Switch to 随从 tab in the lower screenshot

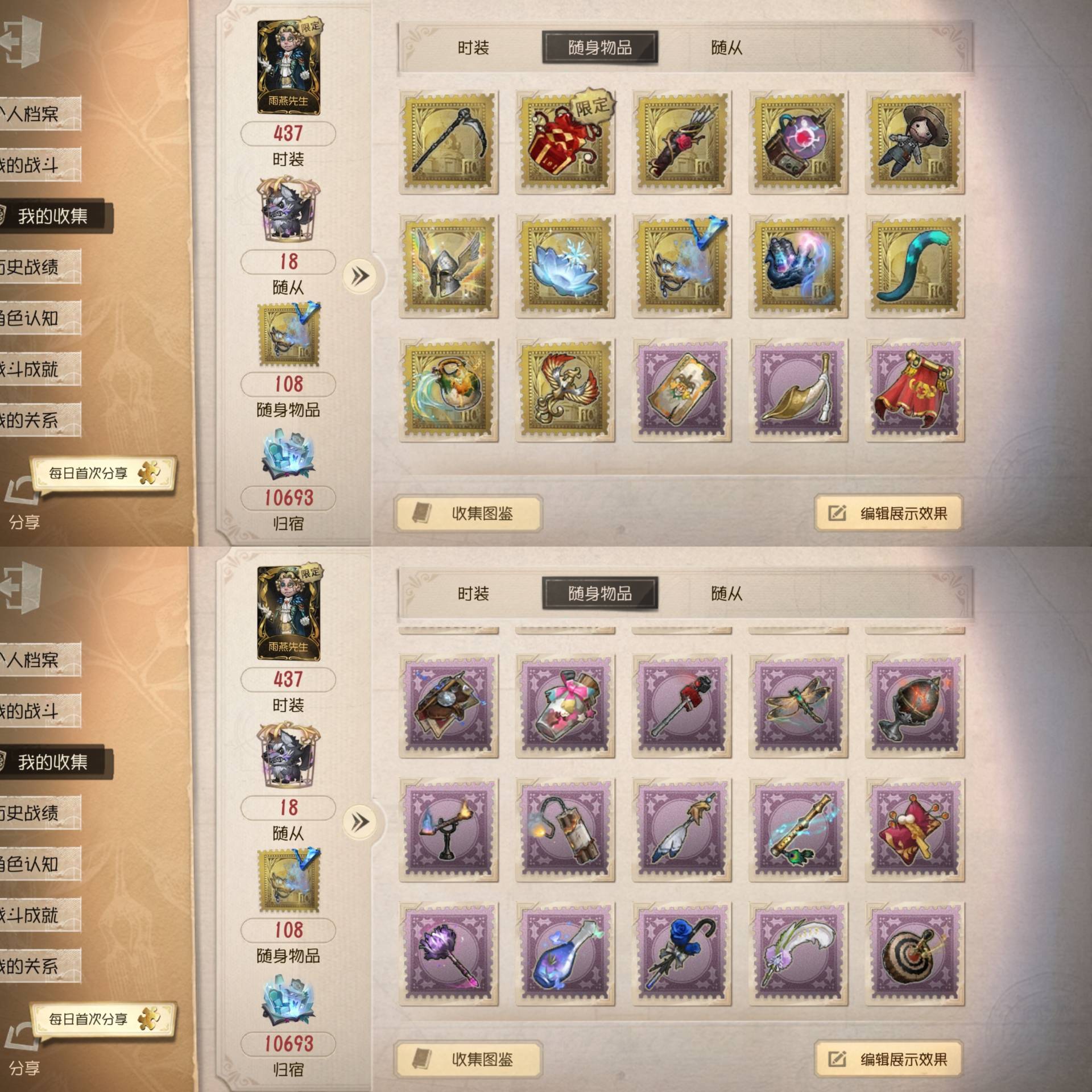tap(726, 594)
